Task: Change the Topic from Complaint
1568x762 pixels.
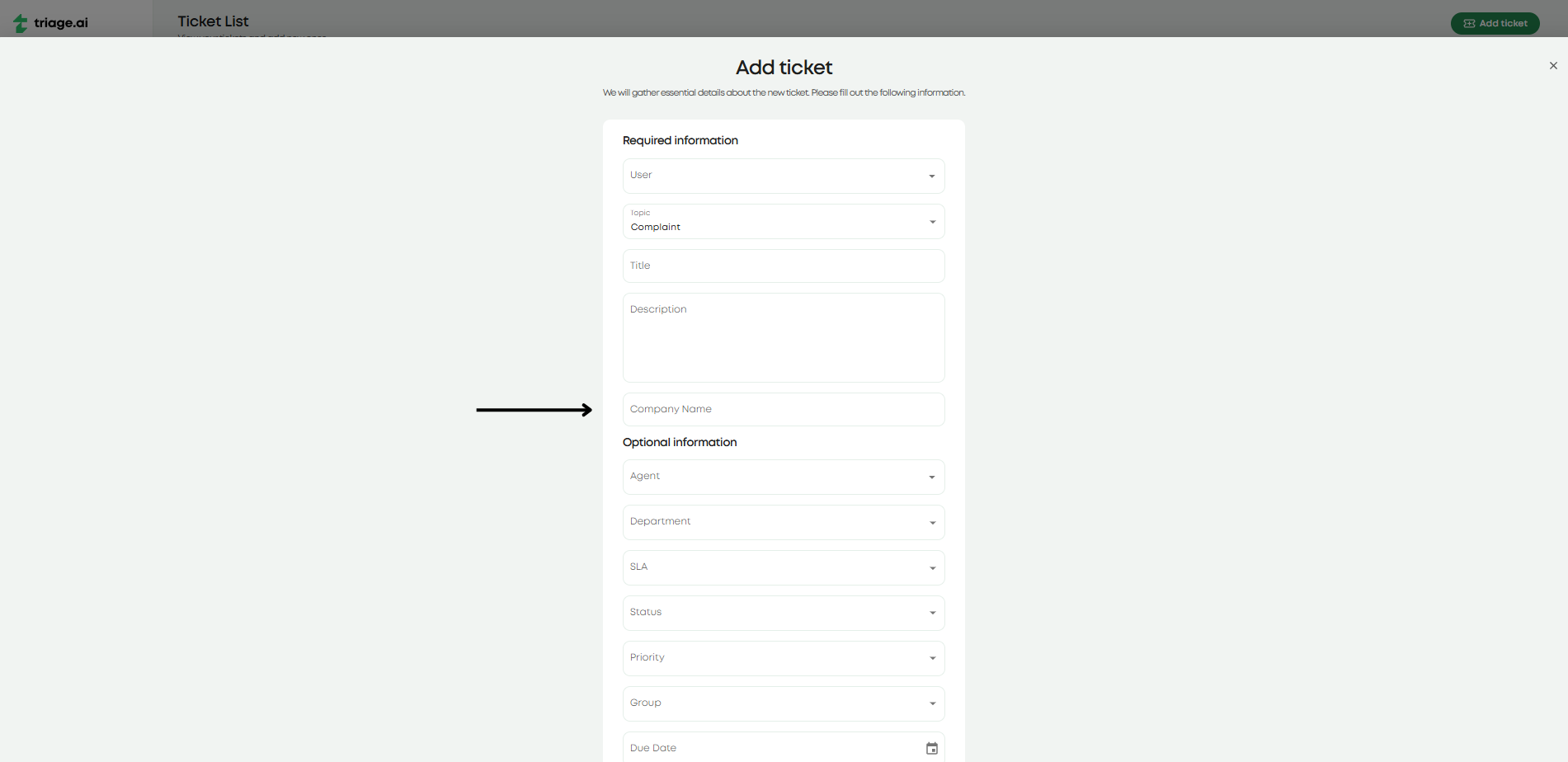Action: [x=931, y=221]
